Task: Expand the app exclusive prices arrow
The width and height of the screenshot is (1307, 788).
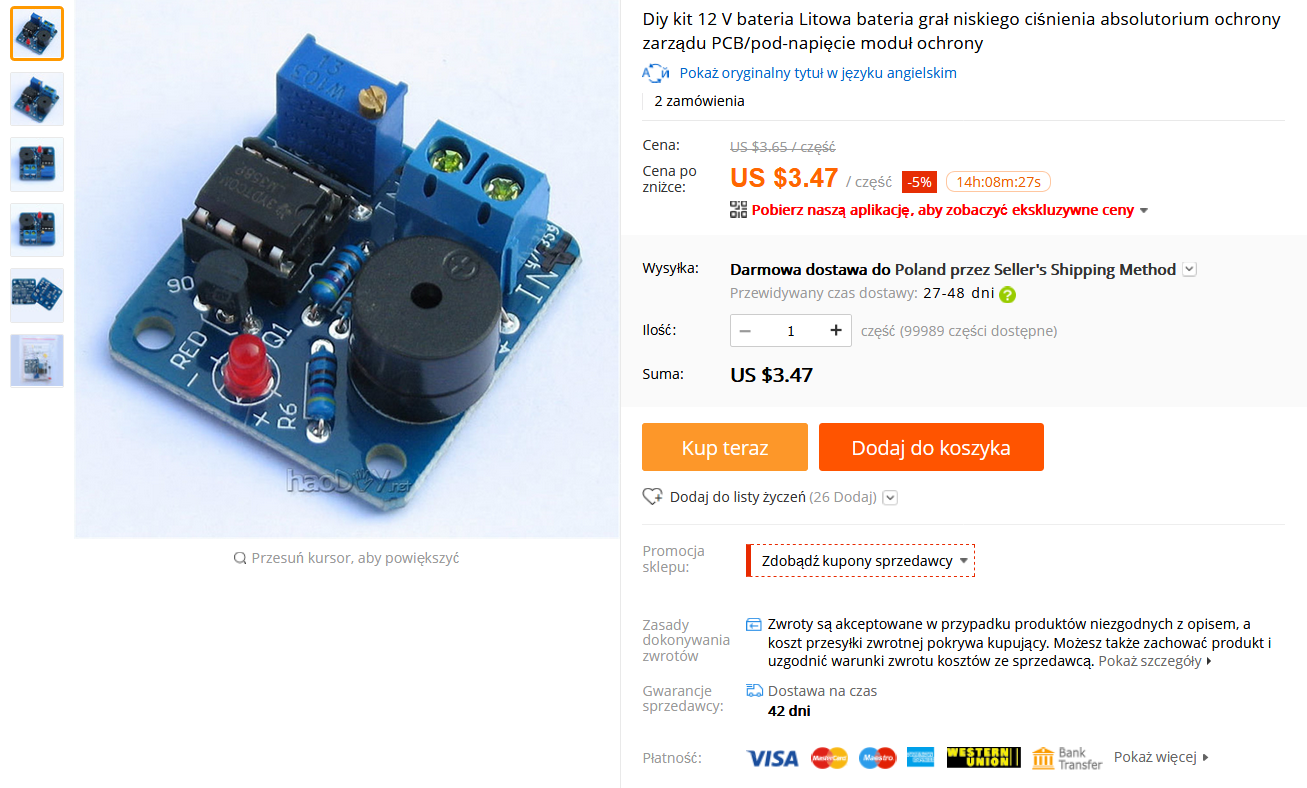Action: pyautogui.click(x=1144, y=211)
